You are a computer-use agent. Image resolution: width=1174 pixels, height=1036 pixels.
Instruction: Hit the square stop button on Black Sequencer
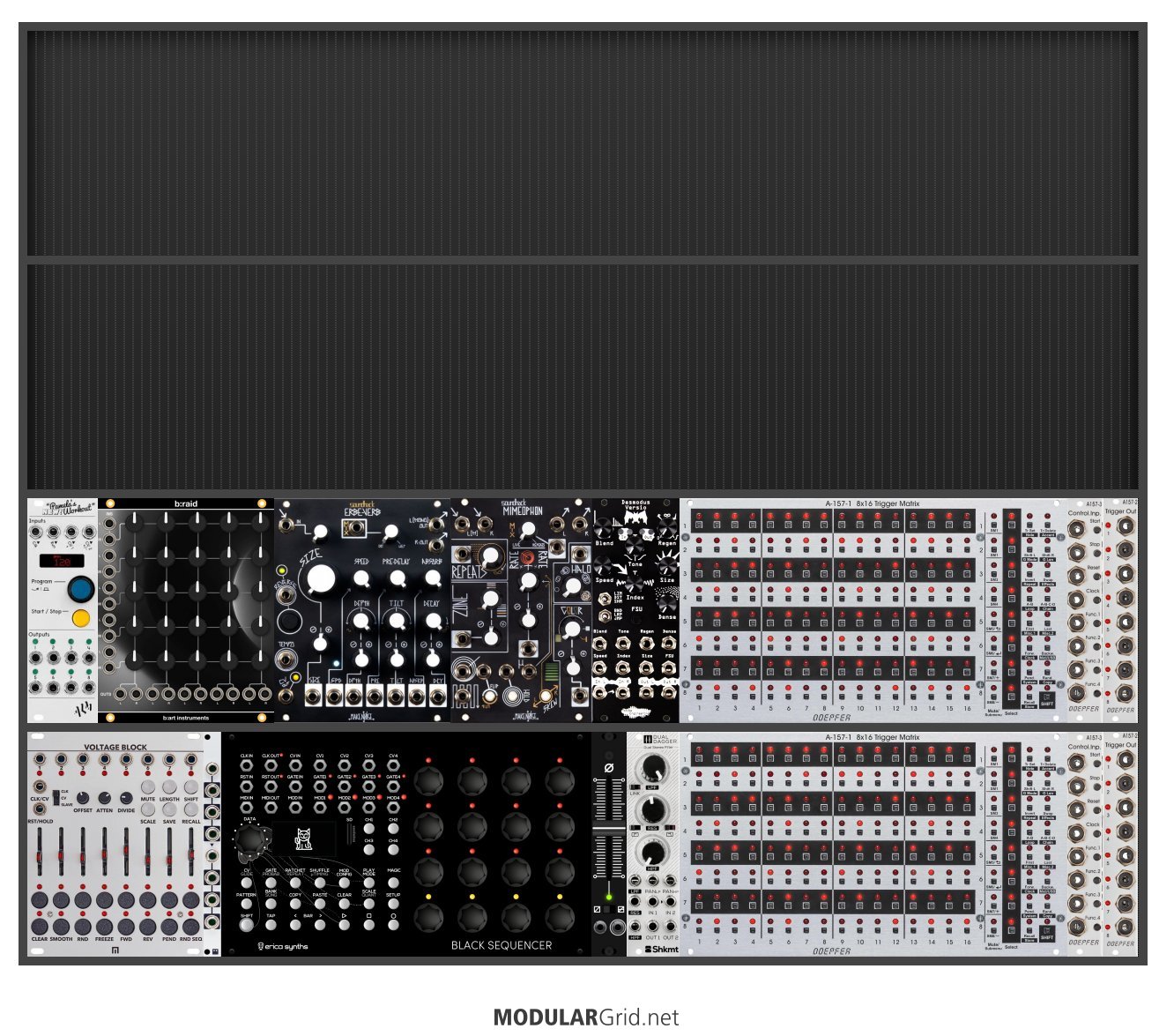(368, 925)
